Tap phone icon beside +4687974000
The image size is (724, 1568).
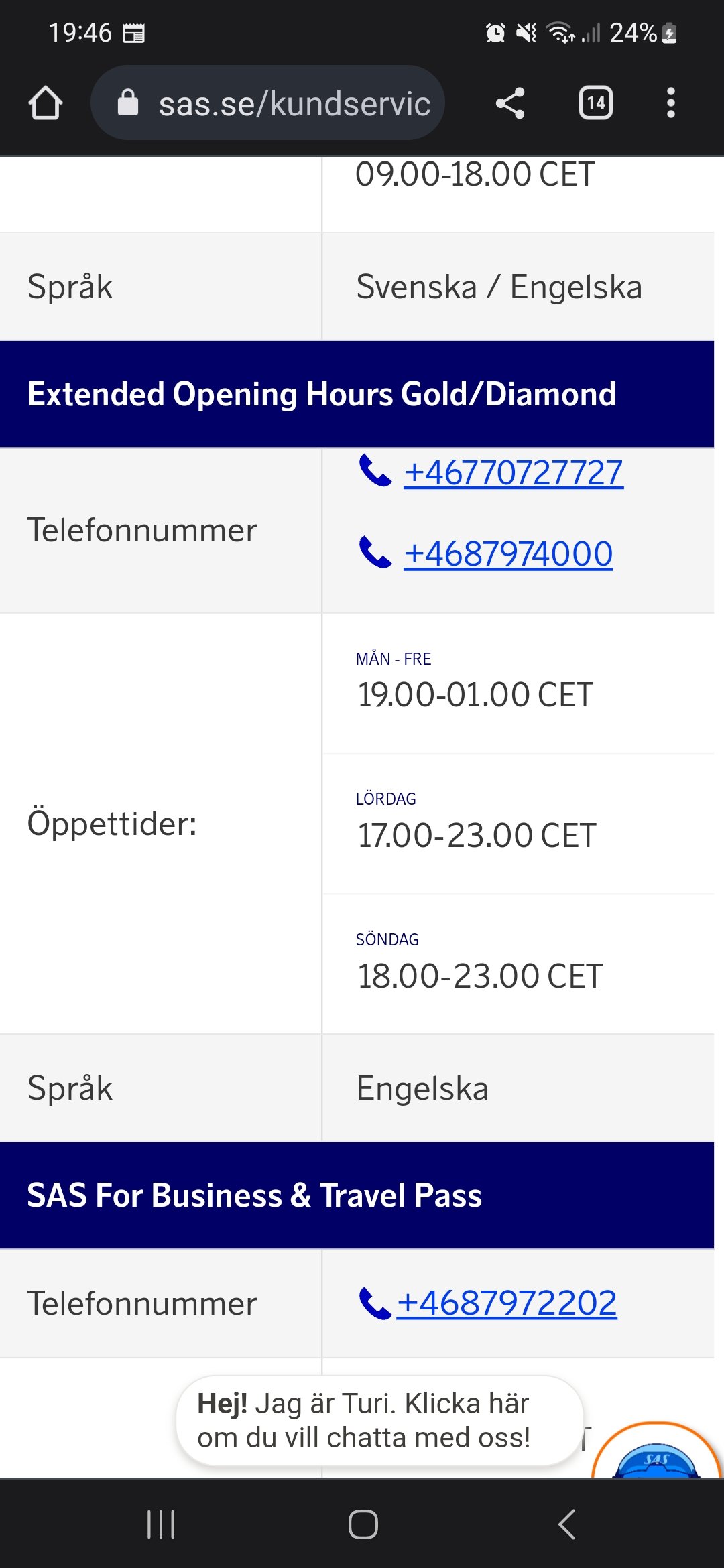[x=375, y=552]
